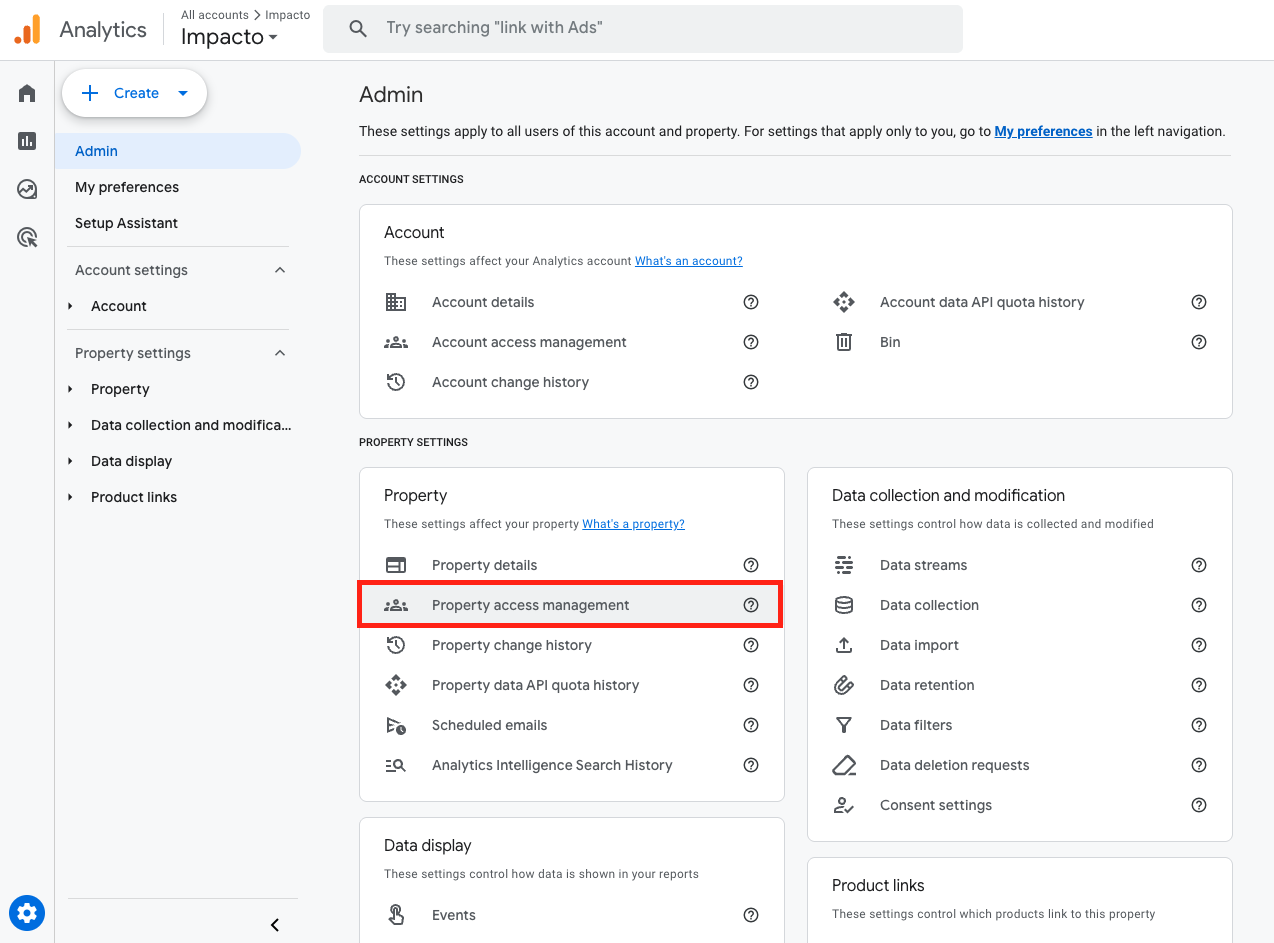1274x943 pixels.
Task: Open the Explore icon in sidebar
Action: [27, 189]
